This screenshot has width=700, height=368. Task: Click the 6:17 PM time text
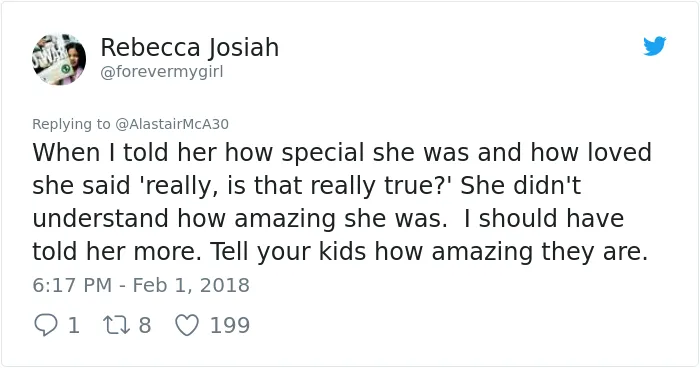tap(72, 285)
